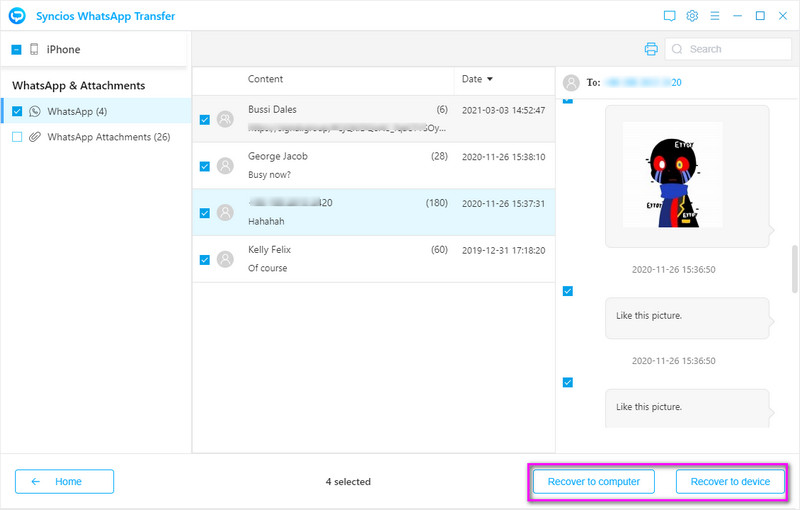The image size is (800, 510).
Task: Click the paperclip Attachments icon in sidebar
Action: (35, 137)
